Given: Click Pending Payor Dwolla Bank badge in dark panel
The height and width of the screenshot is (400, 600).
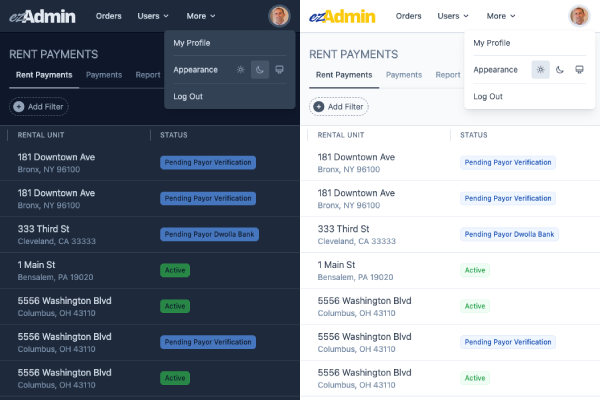Looking at the screenshot, I should (x=209, y=234).
